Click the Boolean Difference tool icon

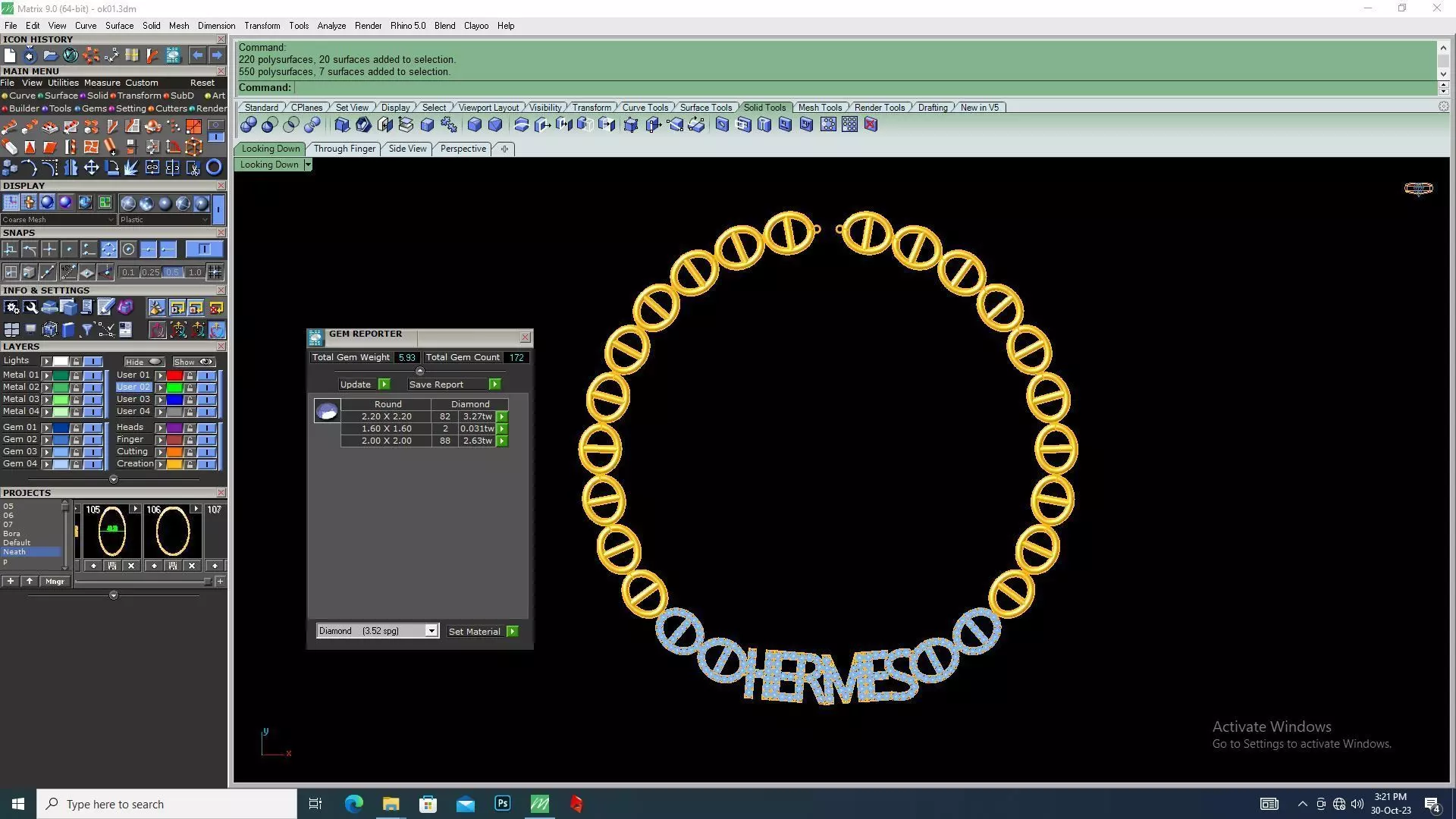(x=270, y=125)
